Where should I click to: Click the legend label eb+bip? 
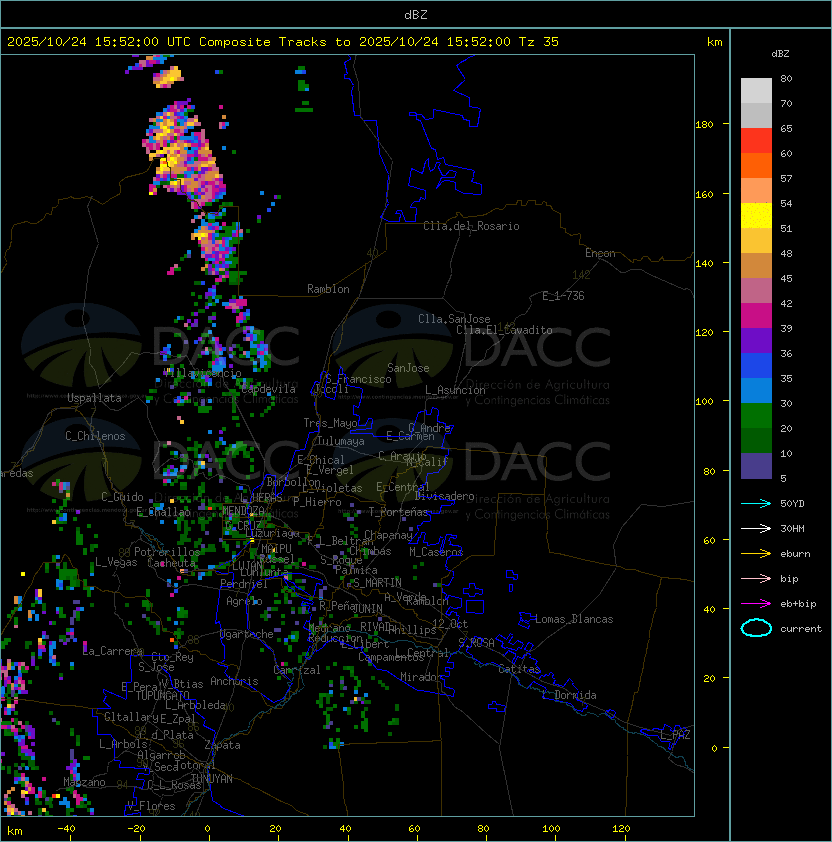click(798, 604)
